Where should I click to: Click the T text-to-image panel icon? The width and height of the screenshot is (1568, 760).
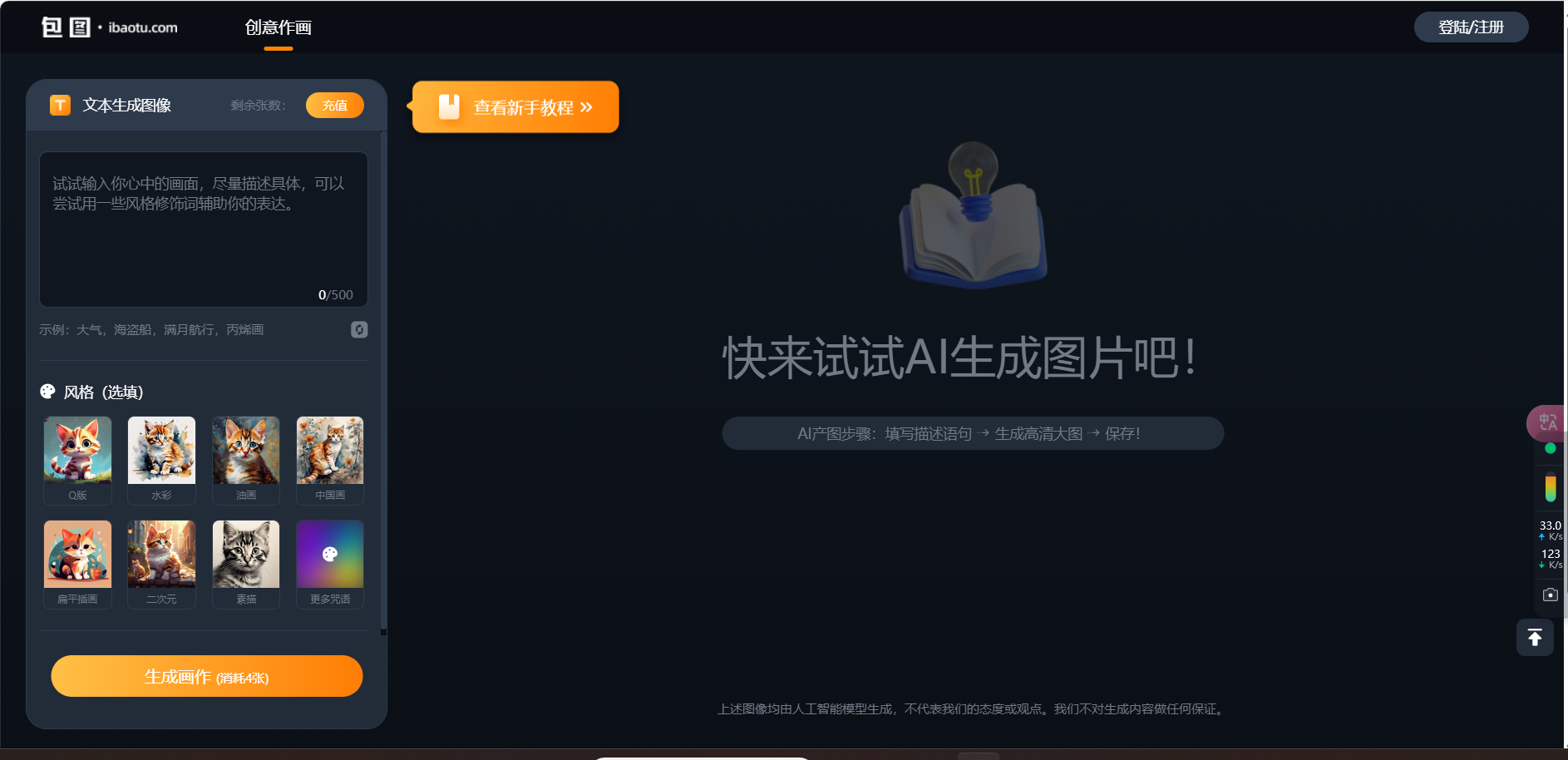coord(59,105)
